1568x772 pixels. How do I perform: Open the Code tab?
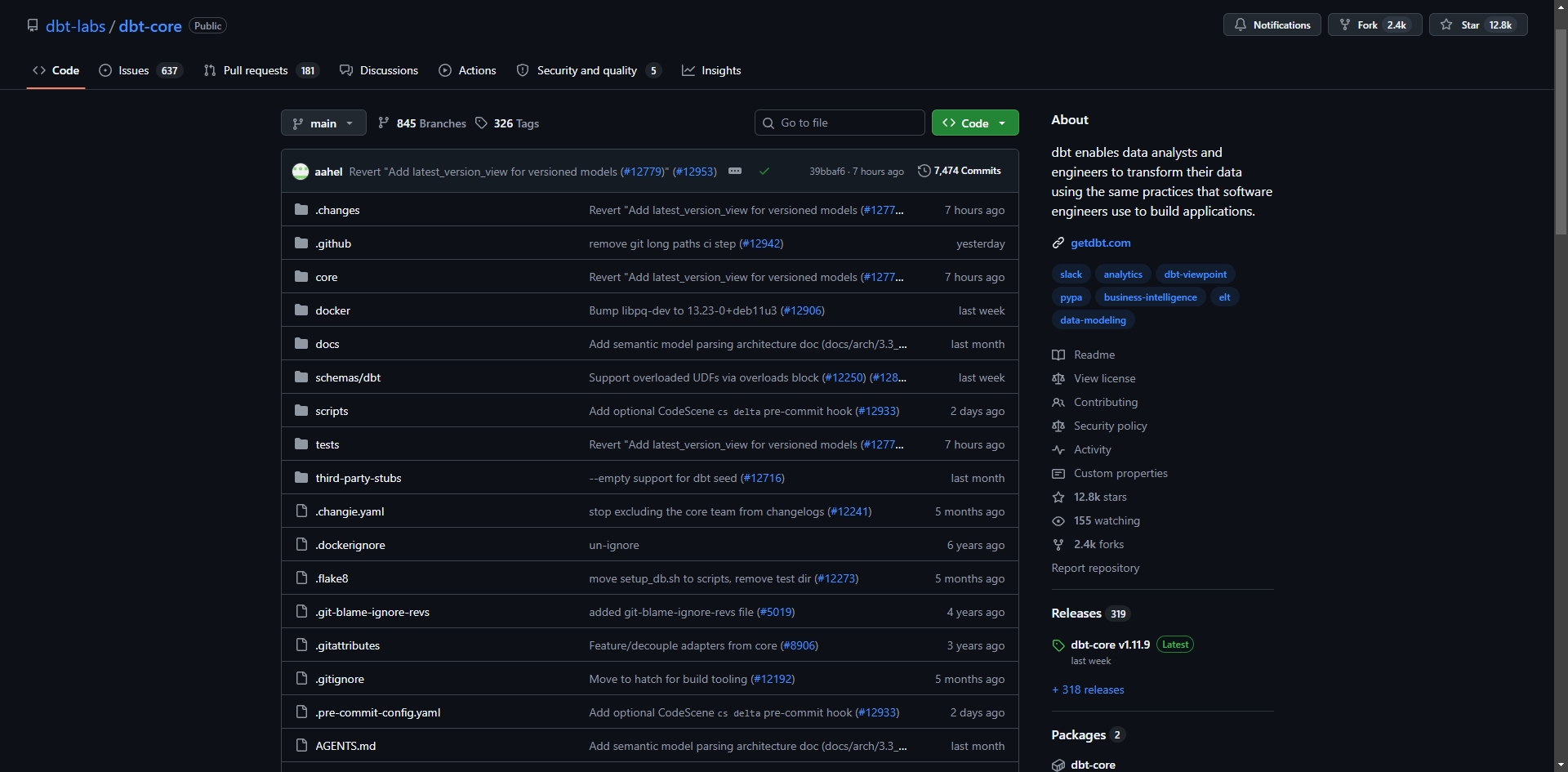pyautogui.click(x=56, y=70)
